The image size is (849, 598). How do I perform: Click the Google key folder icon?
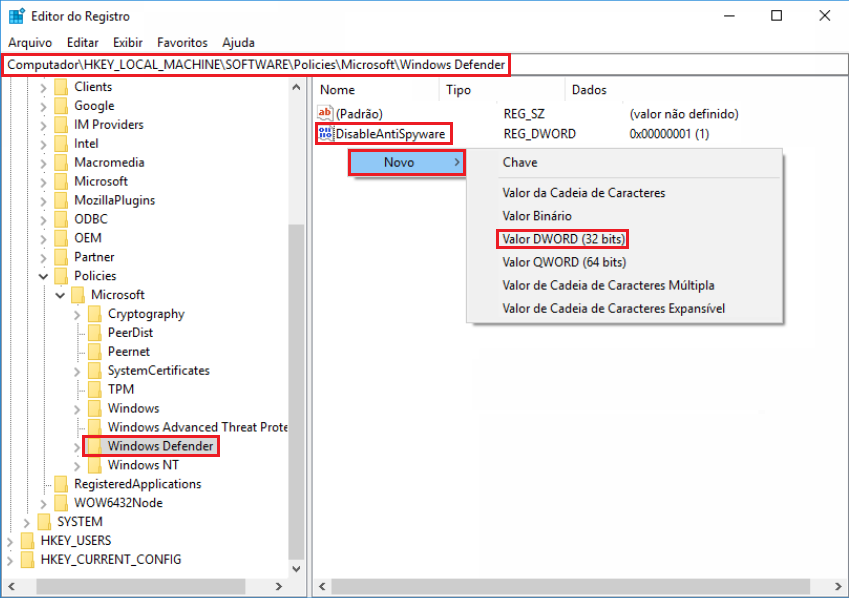[x=59, y=105]
